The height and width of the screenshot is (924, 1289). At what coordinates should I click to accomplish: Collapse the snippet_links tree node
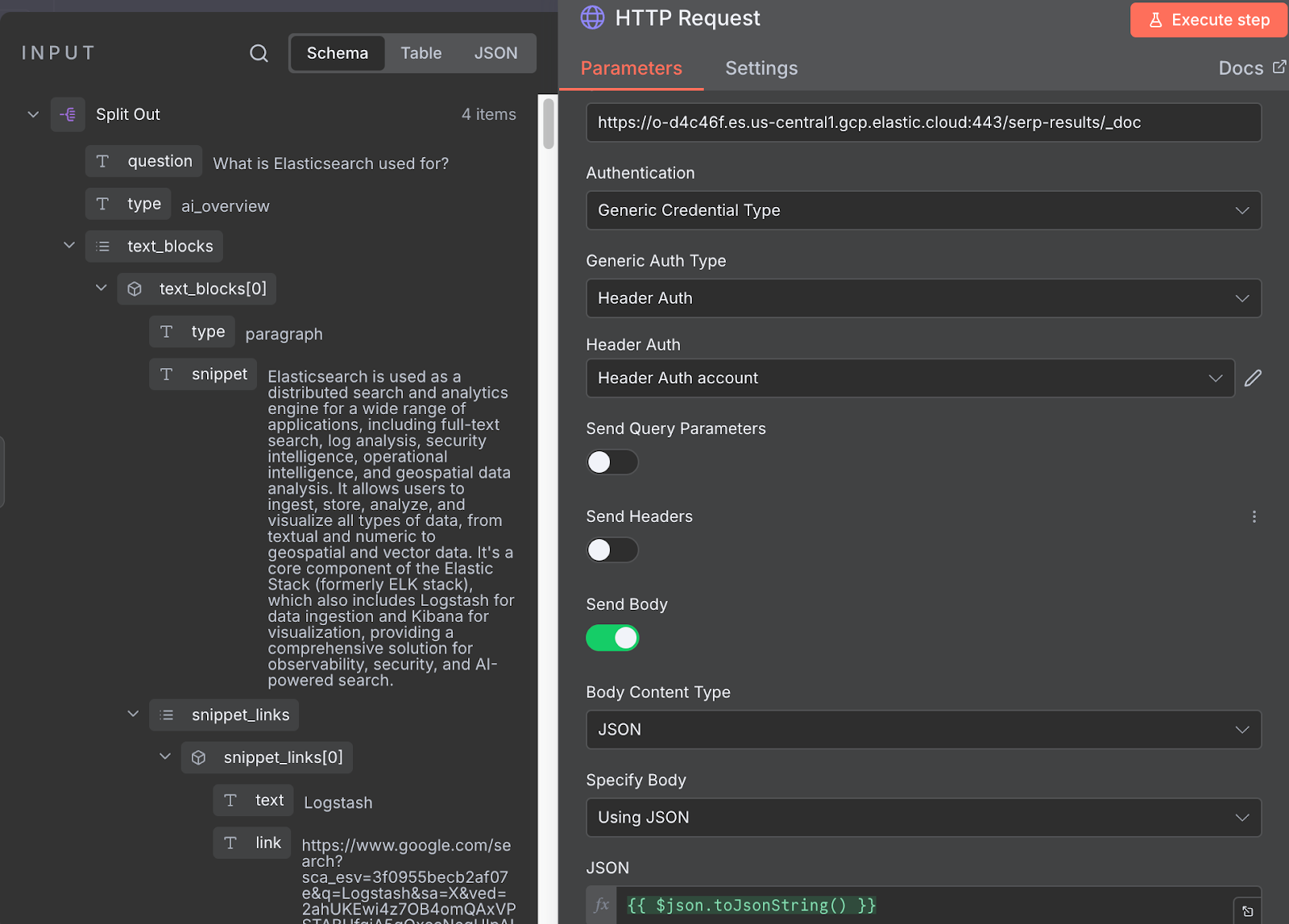(x=133, y=714)
